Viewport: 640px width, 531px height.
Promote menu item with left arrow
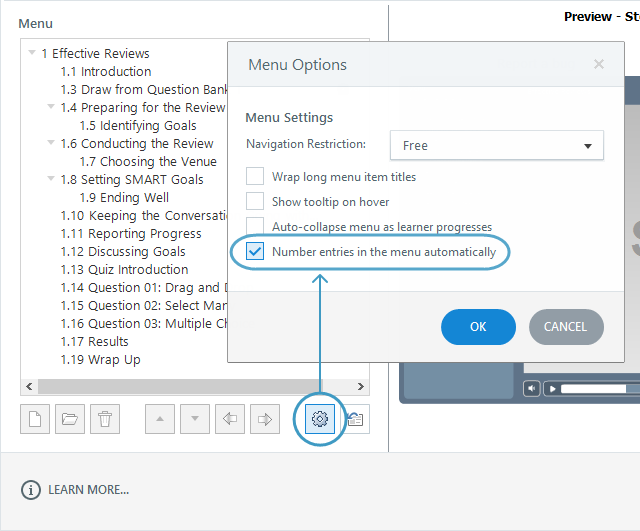pos(230,419)
